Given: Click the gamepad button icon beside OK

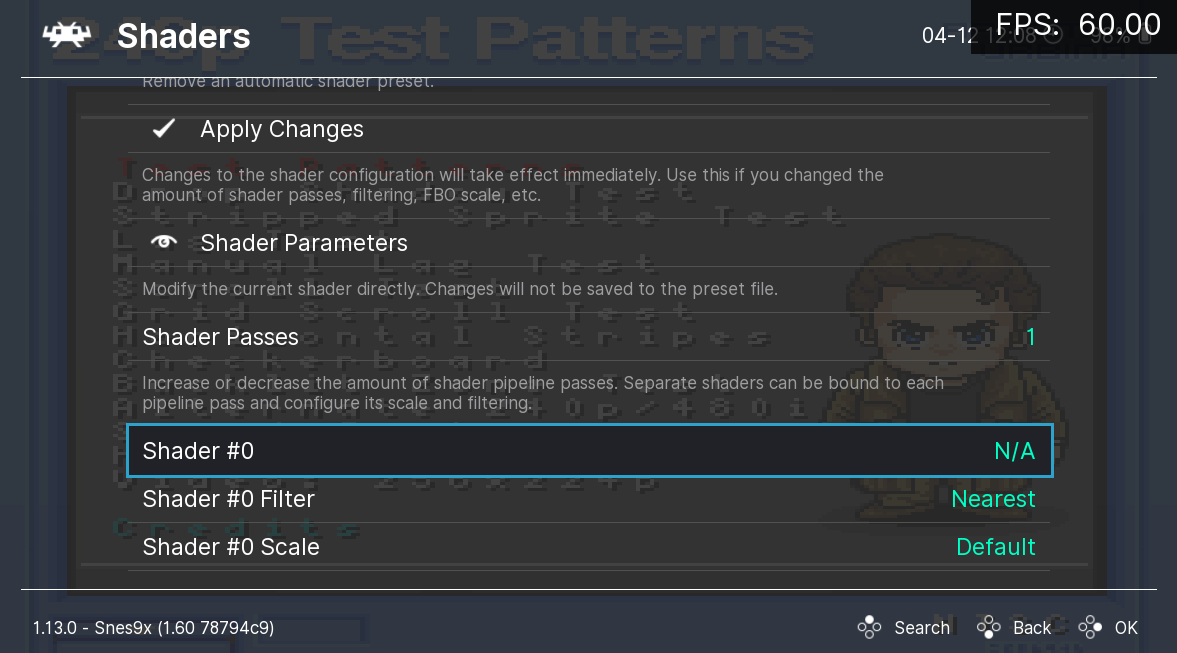Looking at the screenshot, I should [x=1088, y=627].
